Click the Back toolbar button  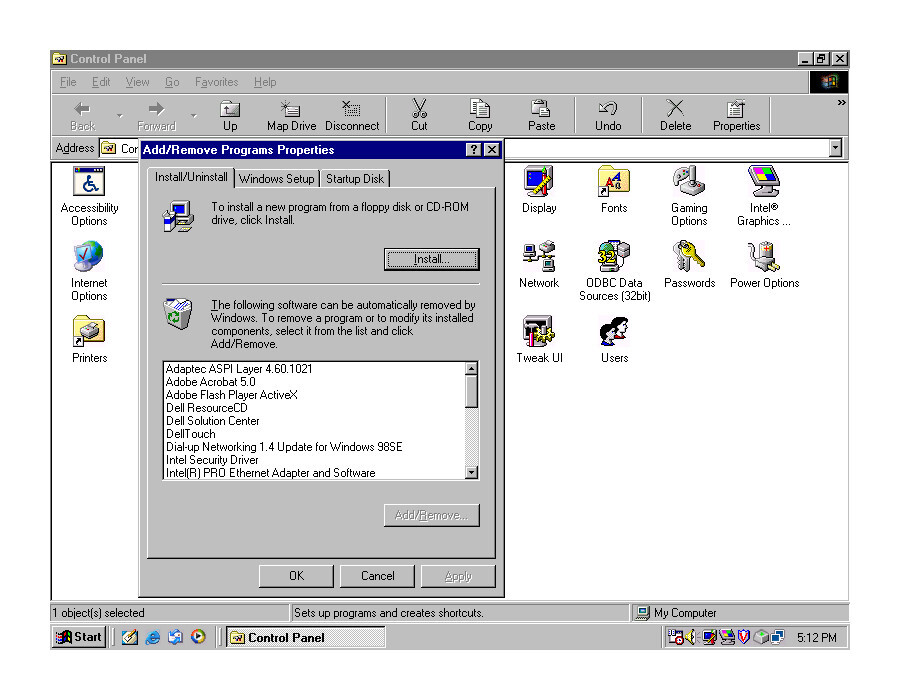(x=83, y=116)
